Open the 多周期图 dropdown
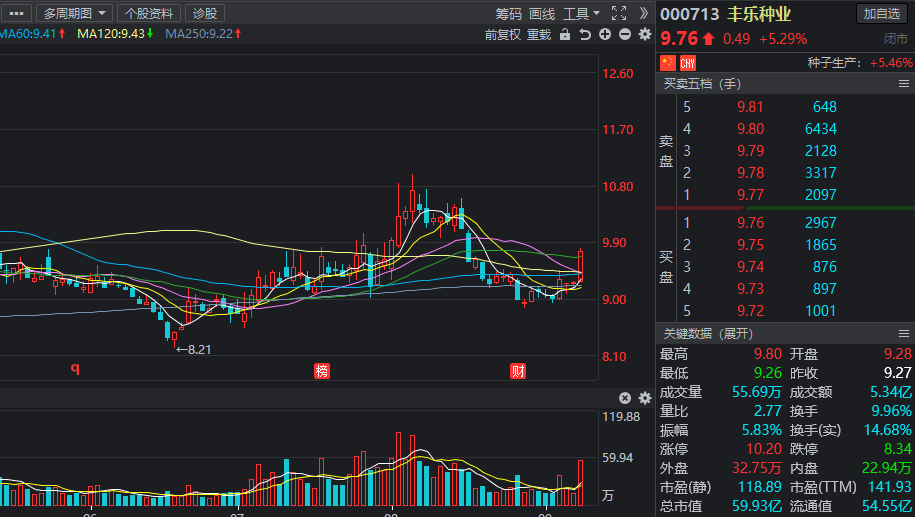This screenshot has width=915, height=517. [74, 13]
